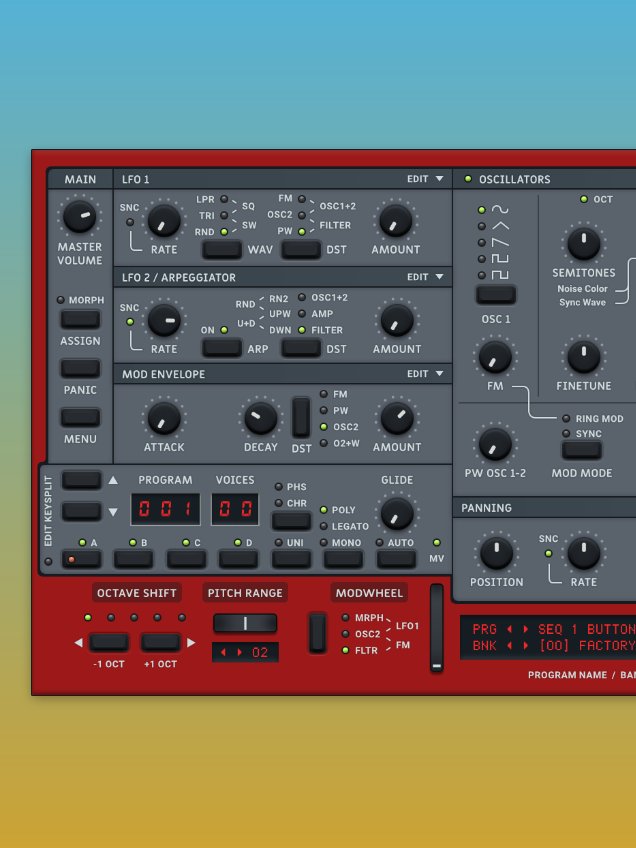636x848 pixels.
Task: Select slot D button
Action: tap(238, 559)
